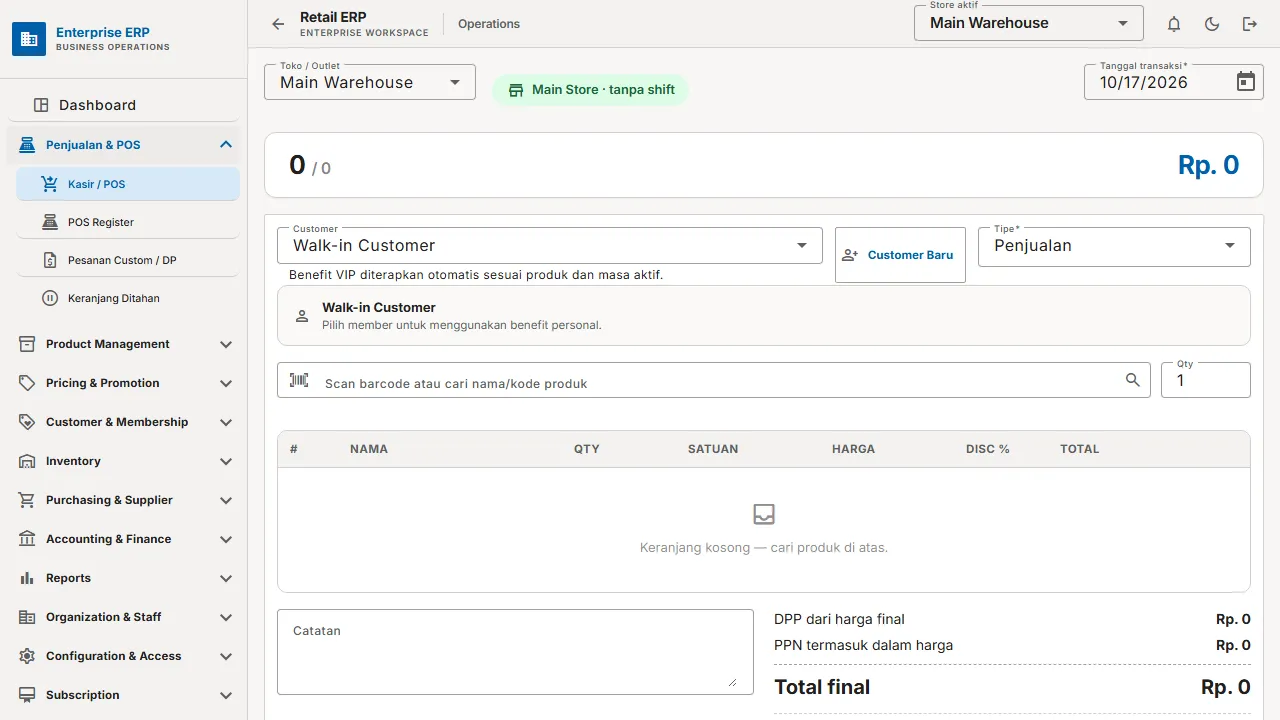The width and height of the screenshot is (1280, 720).
Task: Click the Reports bar chart icon
Action: (27, 578)
